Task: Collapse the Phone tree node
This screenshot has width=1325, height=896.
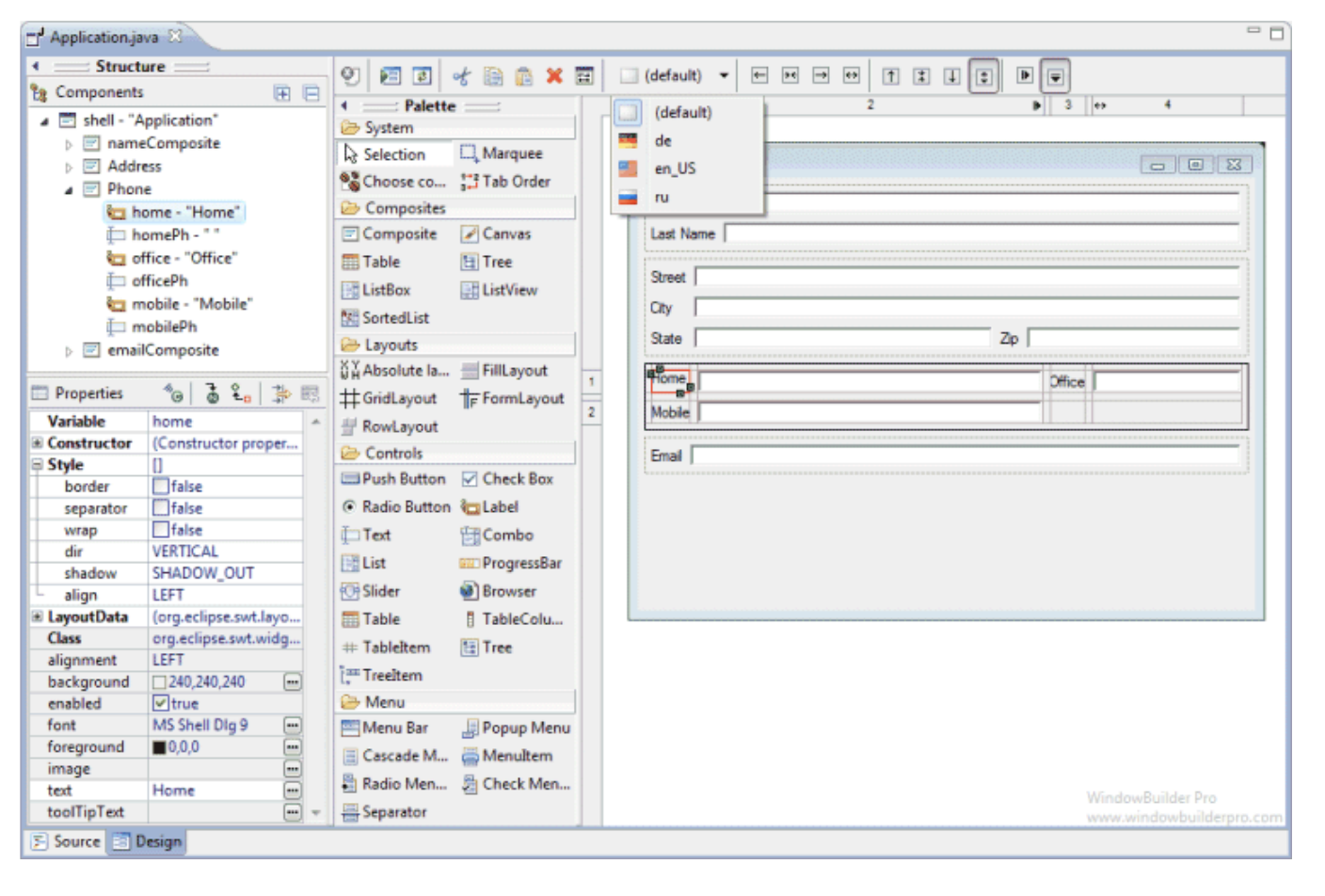Action: point(69,190)
